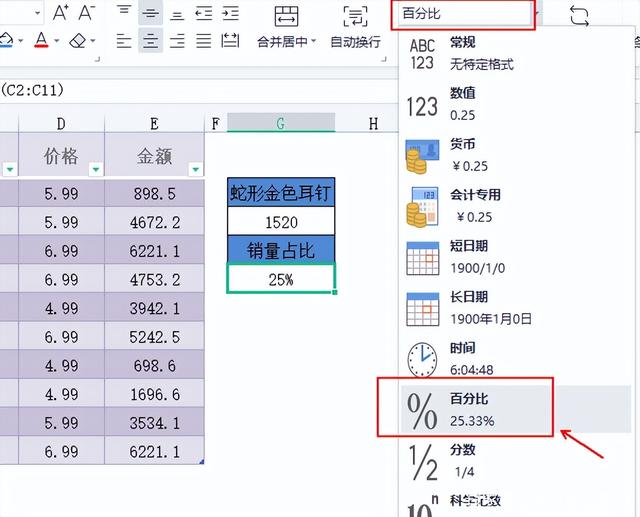Increase indent of cell content
The image size is (640, 517).
(230, 13)
